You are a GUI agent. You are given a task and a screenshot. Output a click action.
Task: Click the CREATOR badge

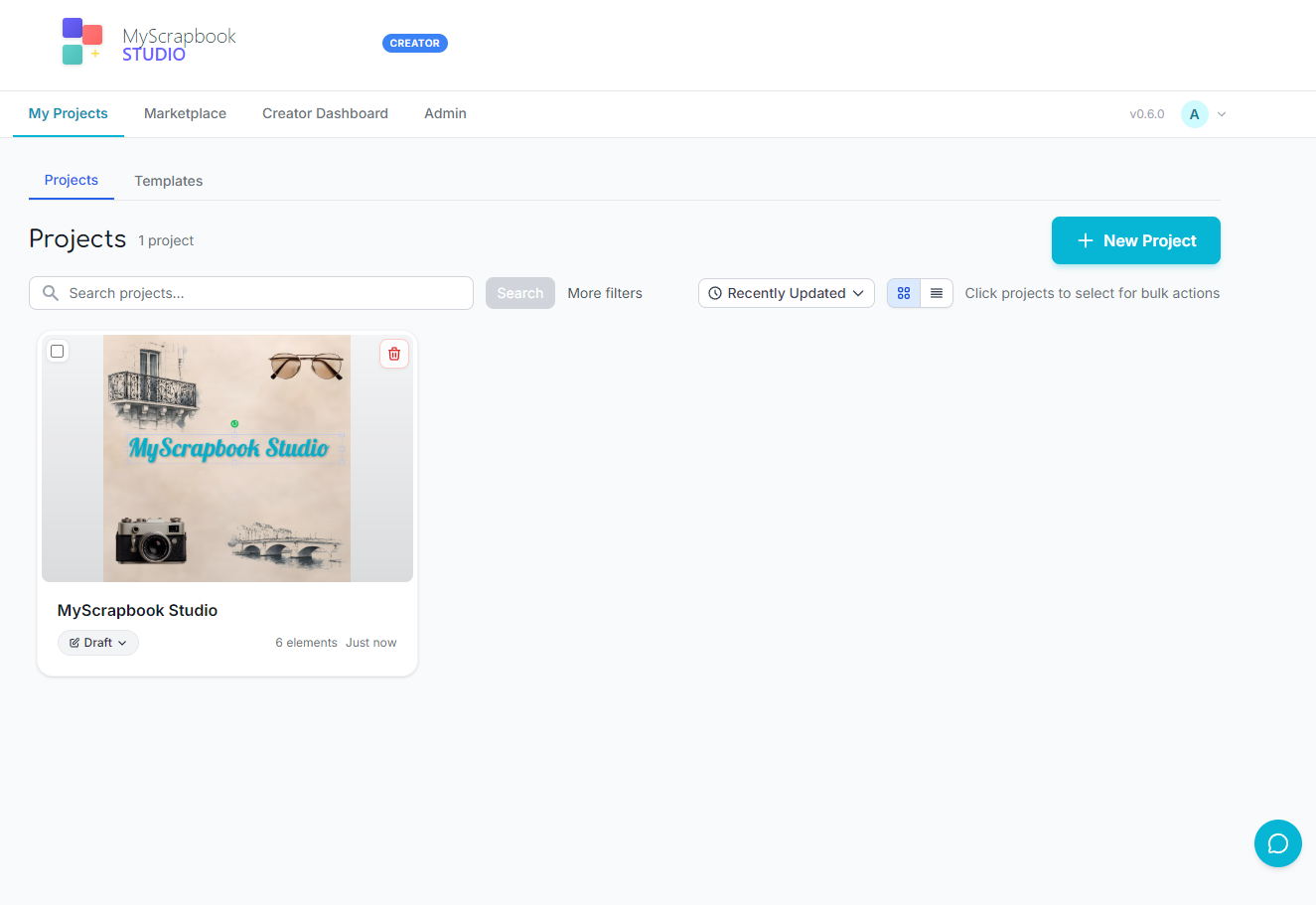(x=414, y=44)
